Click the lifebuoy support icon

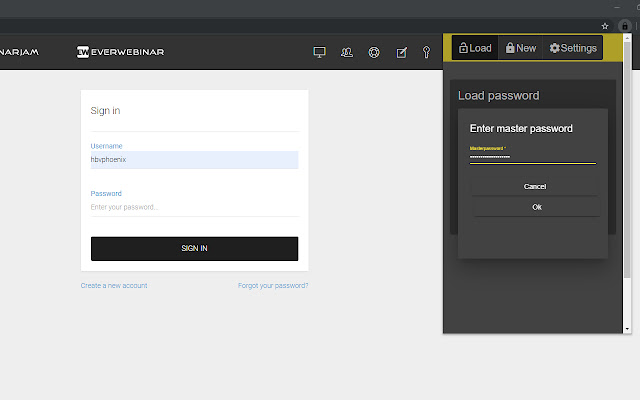(x=374, y=52)
